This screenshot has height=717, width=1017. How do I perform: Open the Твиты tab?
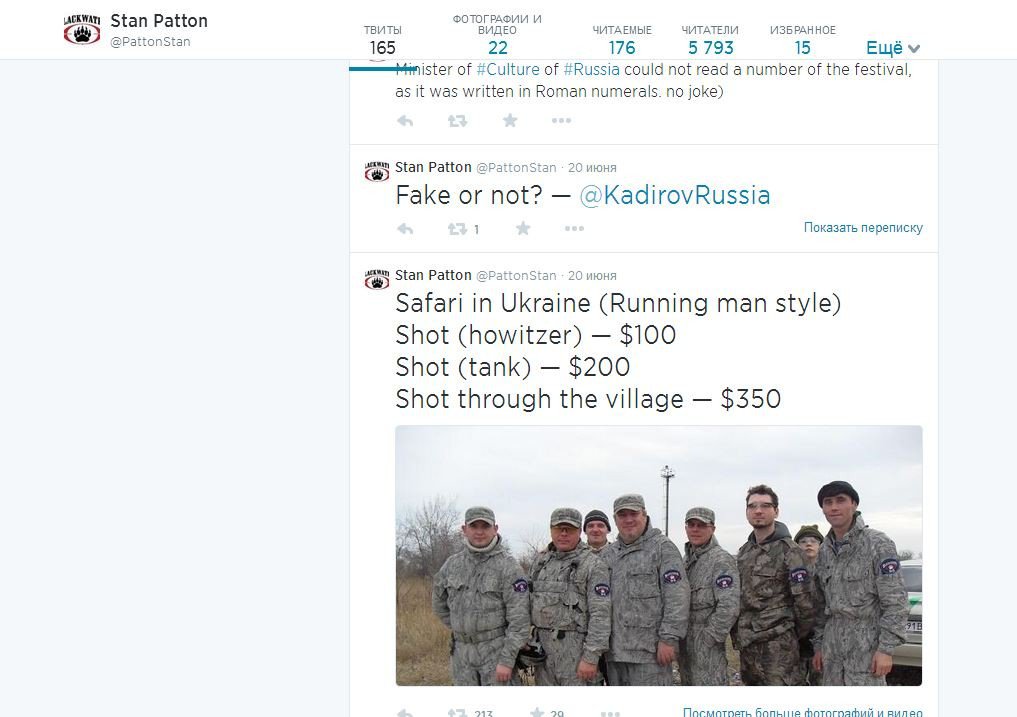click(x=382, y=40)
